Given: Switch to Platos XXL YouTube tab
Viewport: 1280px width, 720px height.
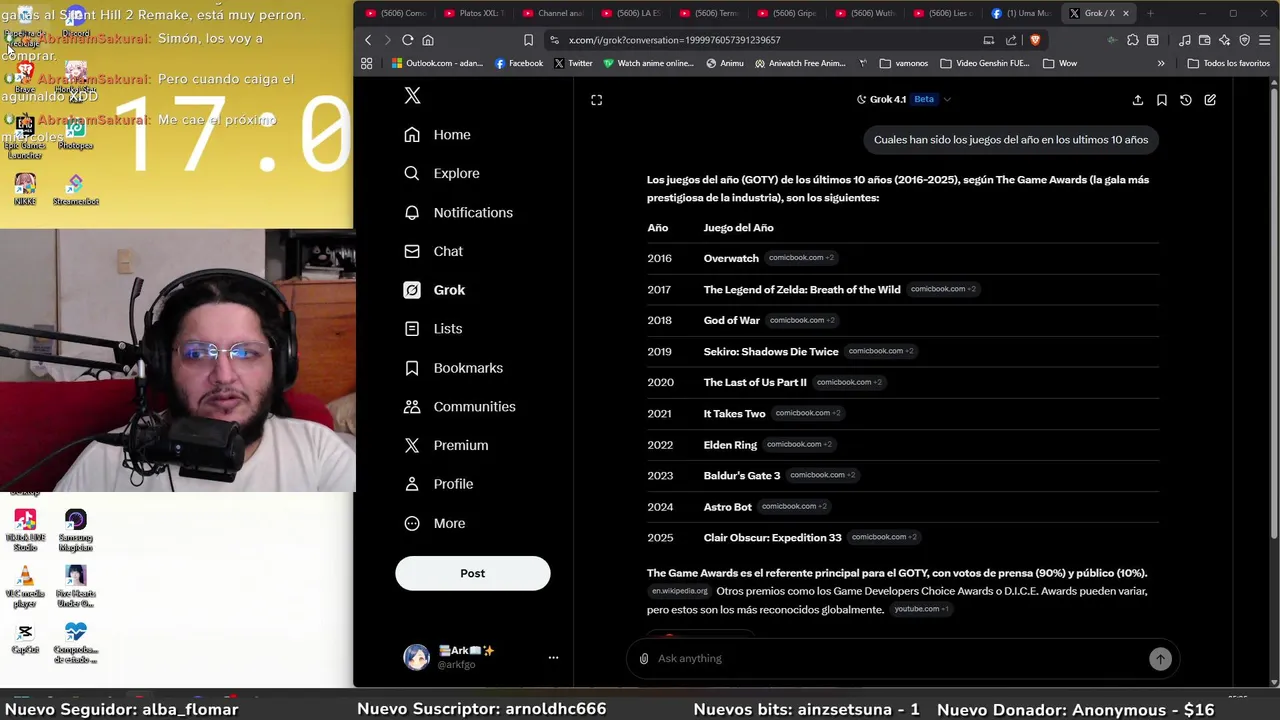Looking at the screenshot, I should (x=474, y=13).
